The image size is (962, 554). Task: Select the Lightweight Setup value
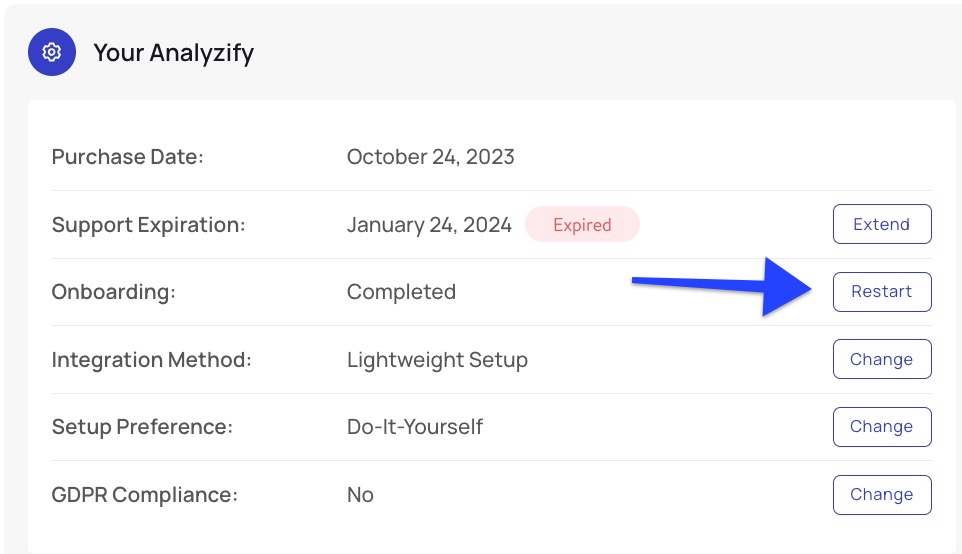pos(437,360)
